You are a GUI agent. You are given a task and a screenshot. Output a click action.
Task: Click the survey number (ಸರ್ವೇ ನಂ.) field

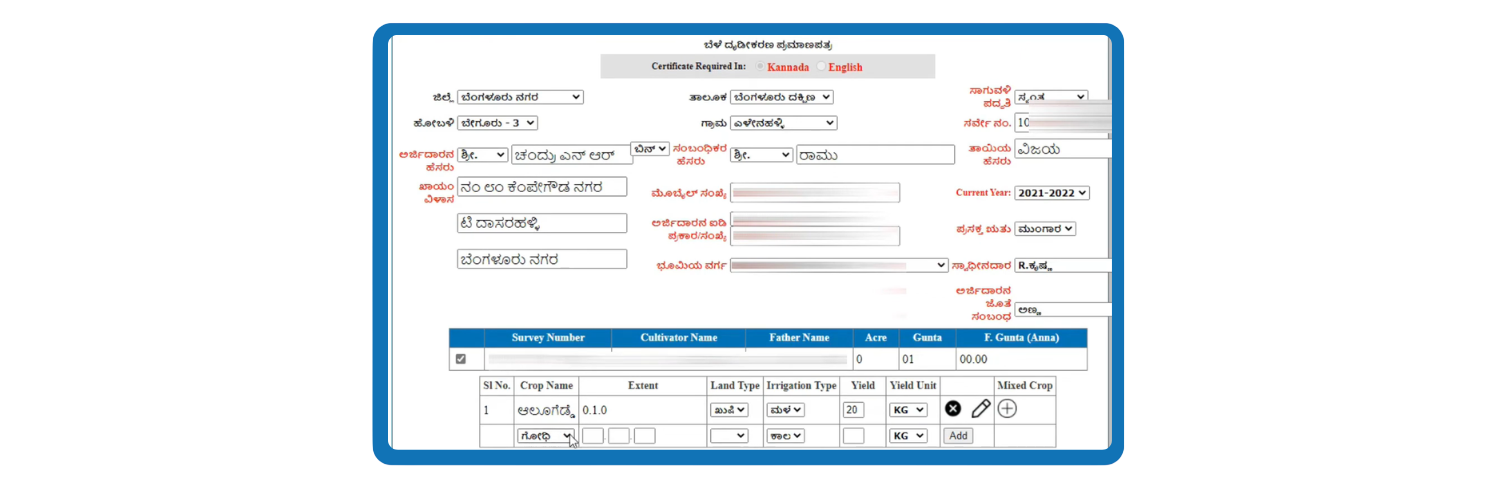[x=1062, y=123]
